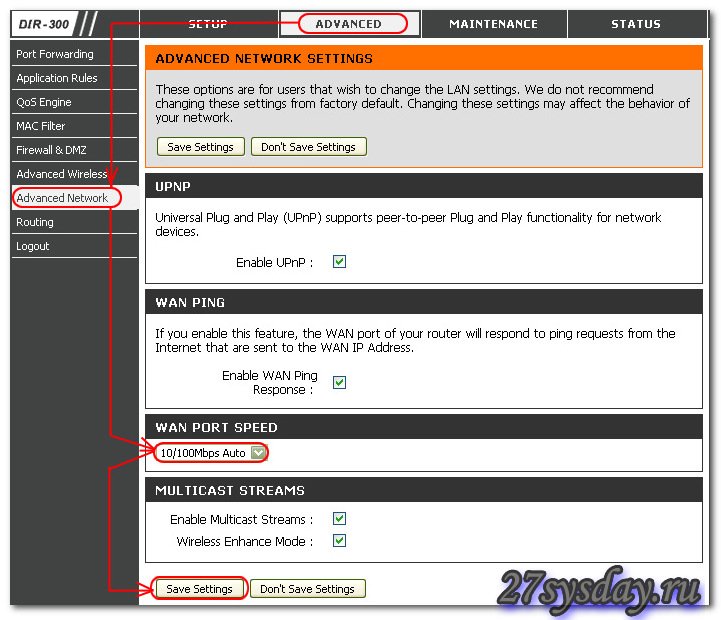Click bottom Save Settings button
Viewport: 721px width, 620px height.
200,589
